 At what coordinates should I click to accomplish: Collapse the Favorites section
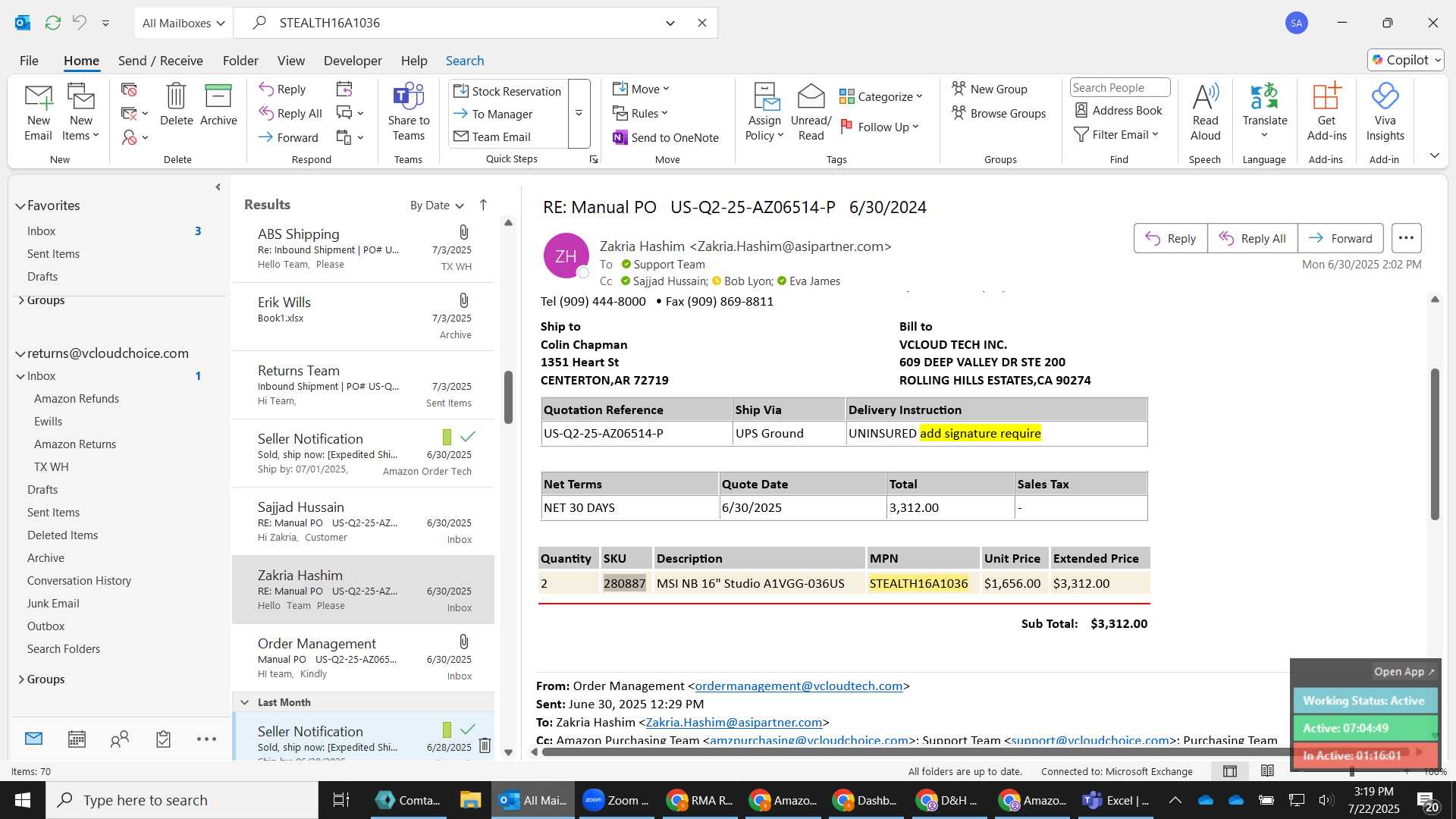click(x=20, y=206)
